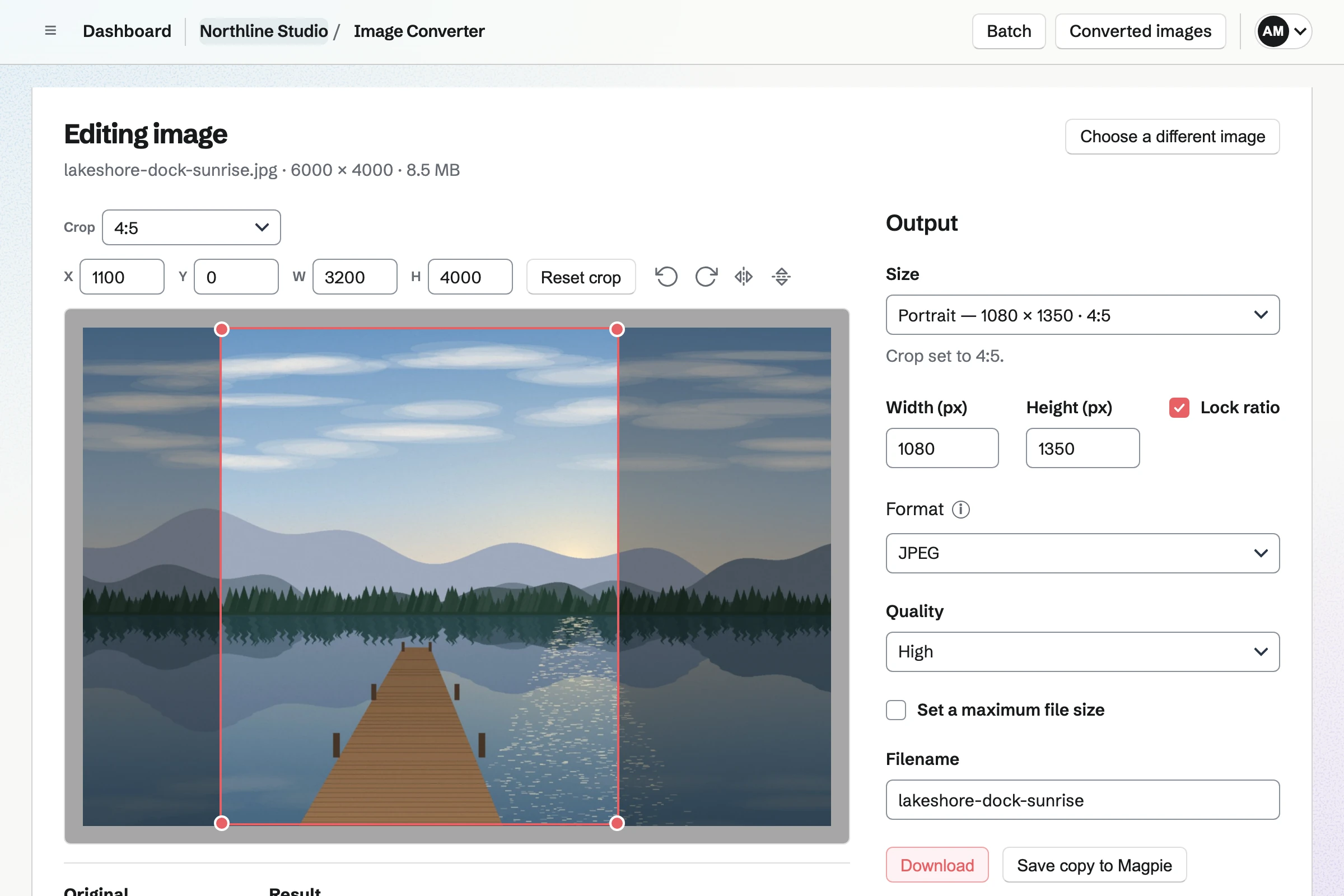Grab bottom-right crop handle
Image resolution: width=1344 pixels, height=896 pixels.
[x=617, y=823]
